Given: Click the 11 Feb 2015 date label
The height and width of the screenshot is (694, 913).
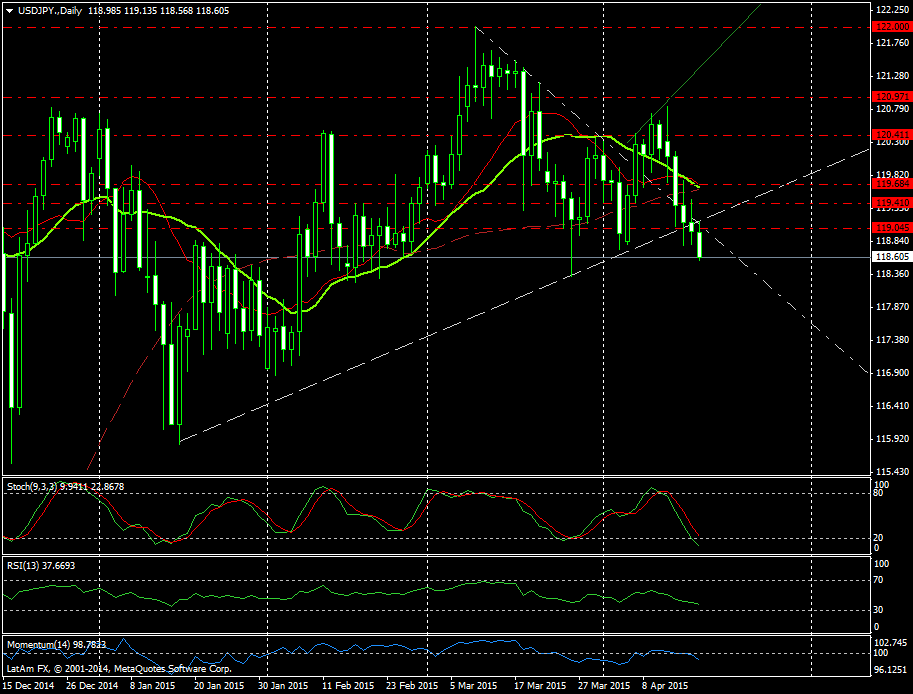Looking at the screenshot, I should tap(350, 686).
